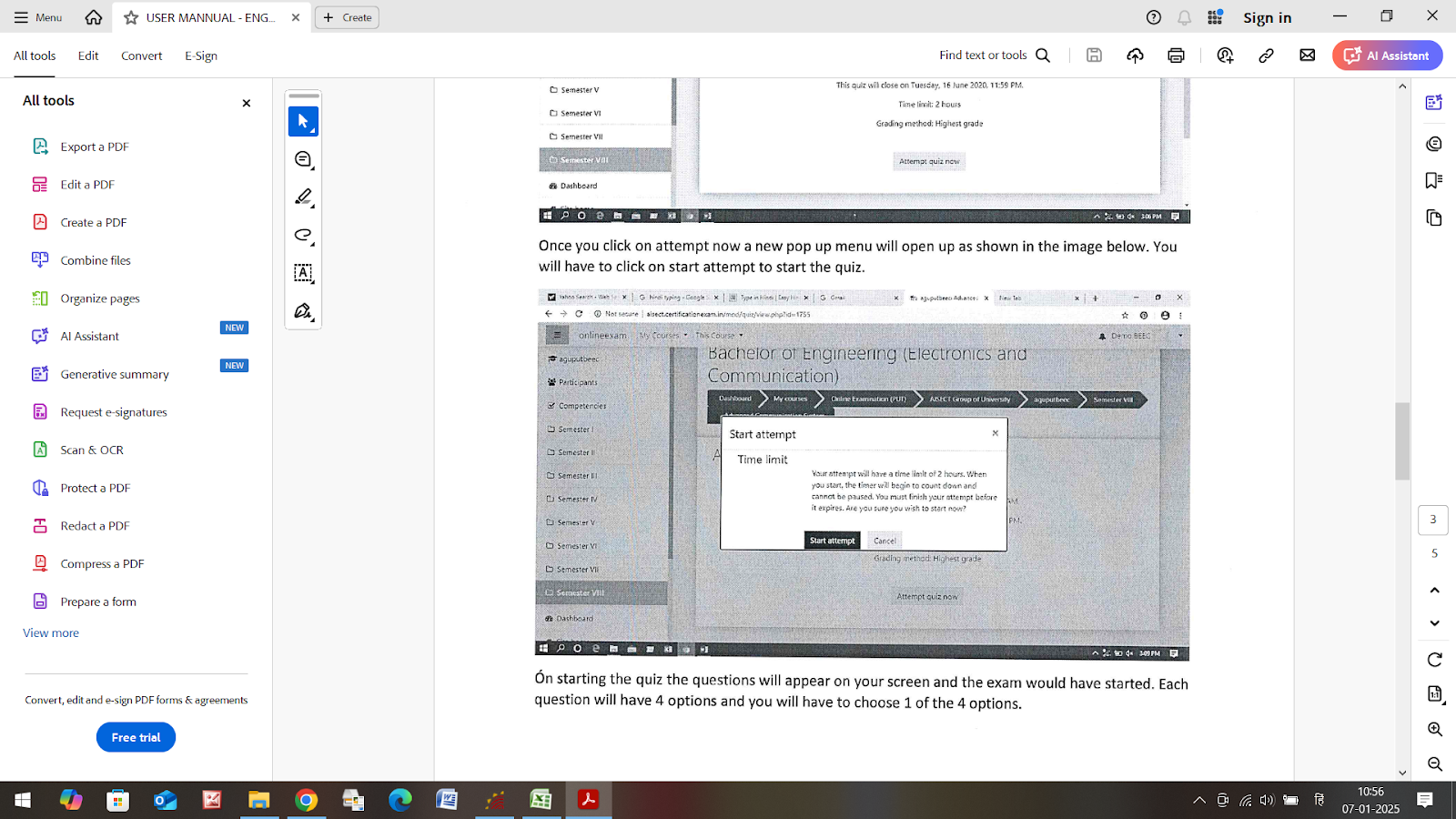Click the share with others icon

pos(1225,56)
